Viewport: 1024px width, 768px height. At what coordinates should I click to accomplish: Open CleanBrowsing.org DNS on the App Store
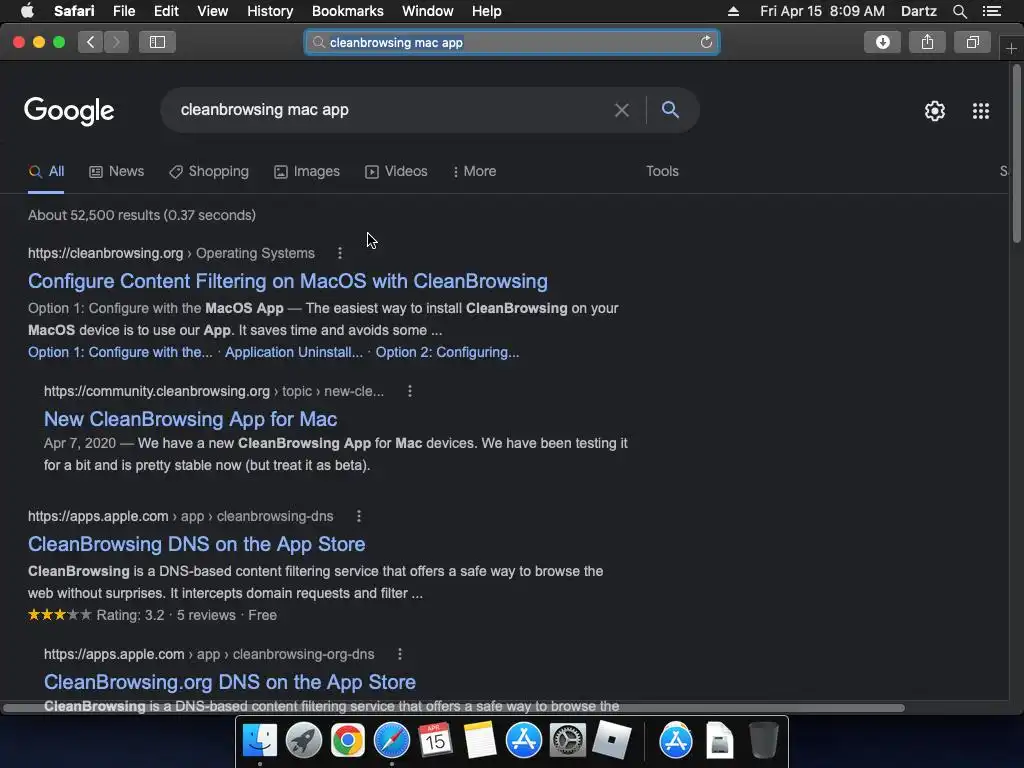point(230,682)
